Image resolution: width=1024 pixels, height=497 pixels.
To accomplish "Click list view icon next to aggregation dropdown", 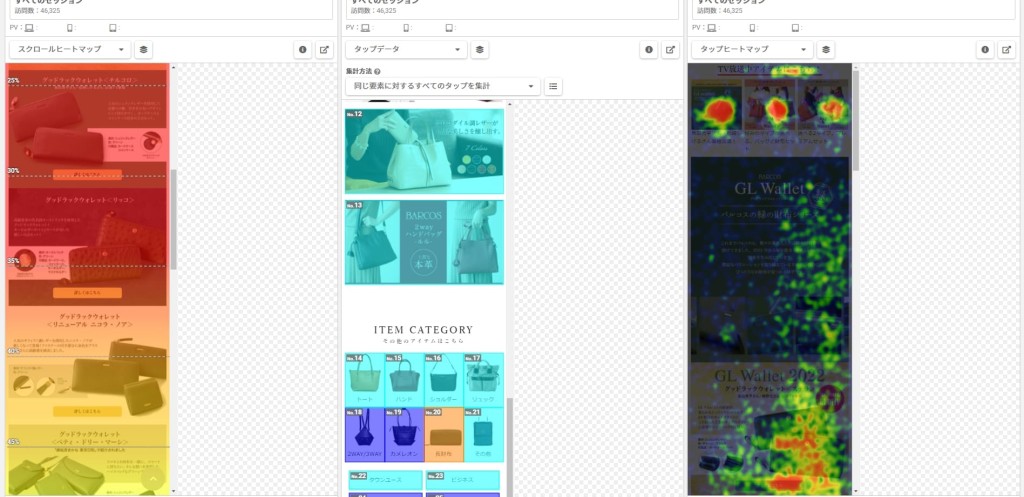I will coord(553,86).
